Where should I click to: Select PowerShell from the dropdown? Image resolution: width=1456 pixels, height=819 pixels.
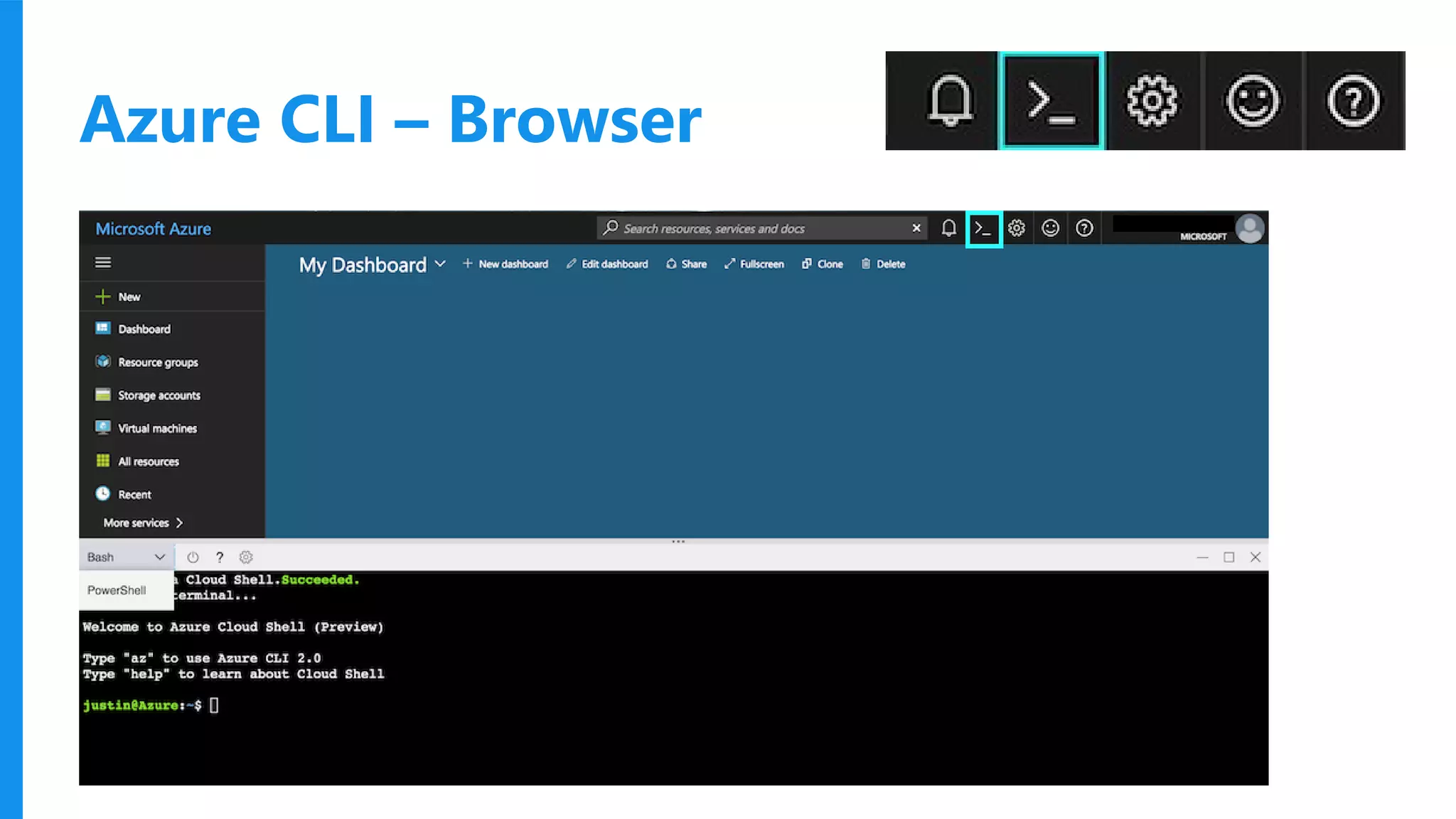point(126,590)
